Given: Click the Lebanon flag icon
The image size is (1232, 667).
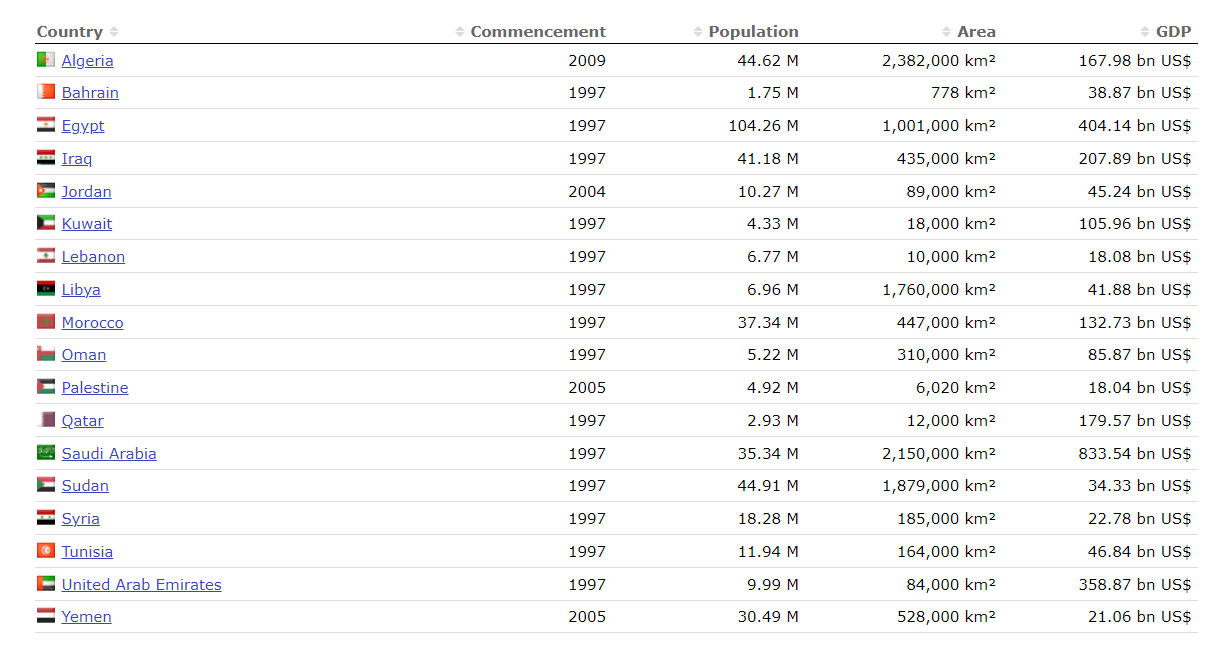Looking at the screenshot, I should (x=46, y=256).
